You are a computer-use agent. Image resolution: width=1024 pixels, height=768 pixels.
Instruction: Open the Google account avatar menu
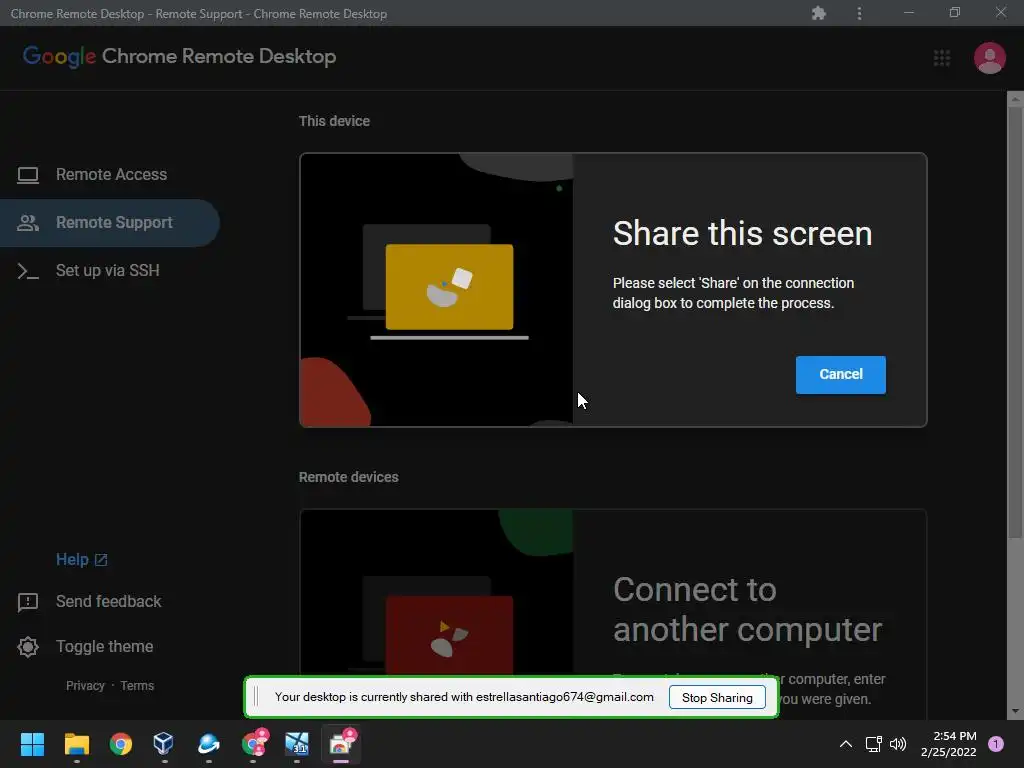point(990,58)
